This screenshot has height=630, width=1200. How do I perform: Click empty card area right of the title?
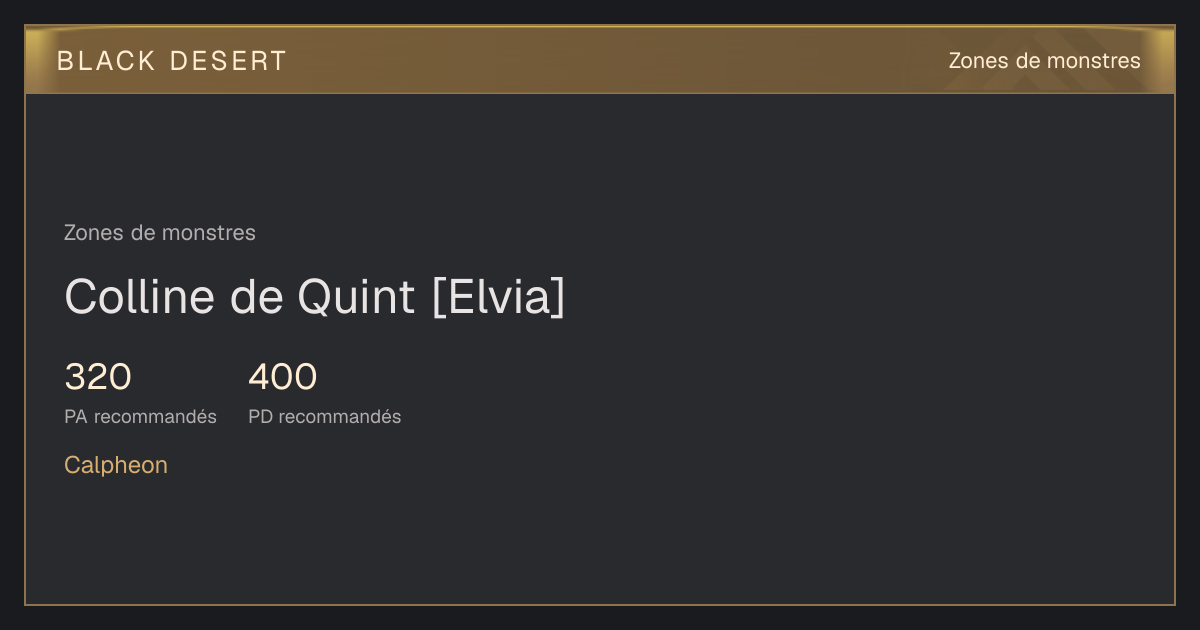860,297
